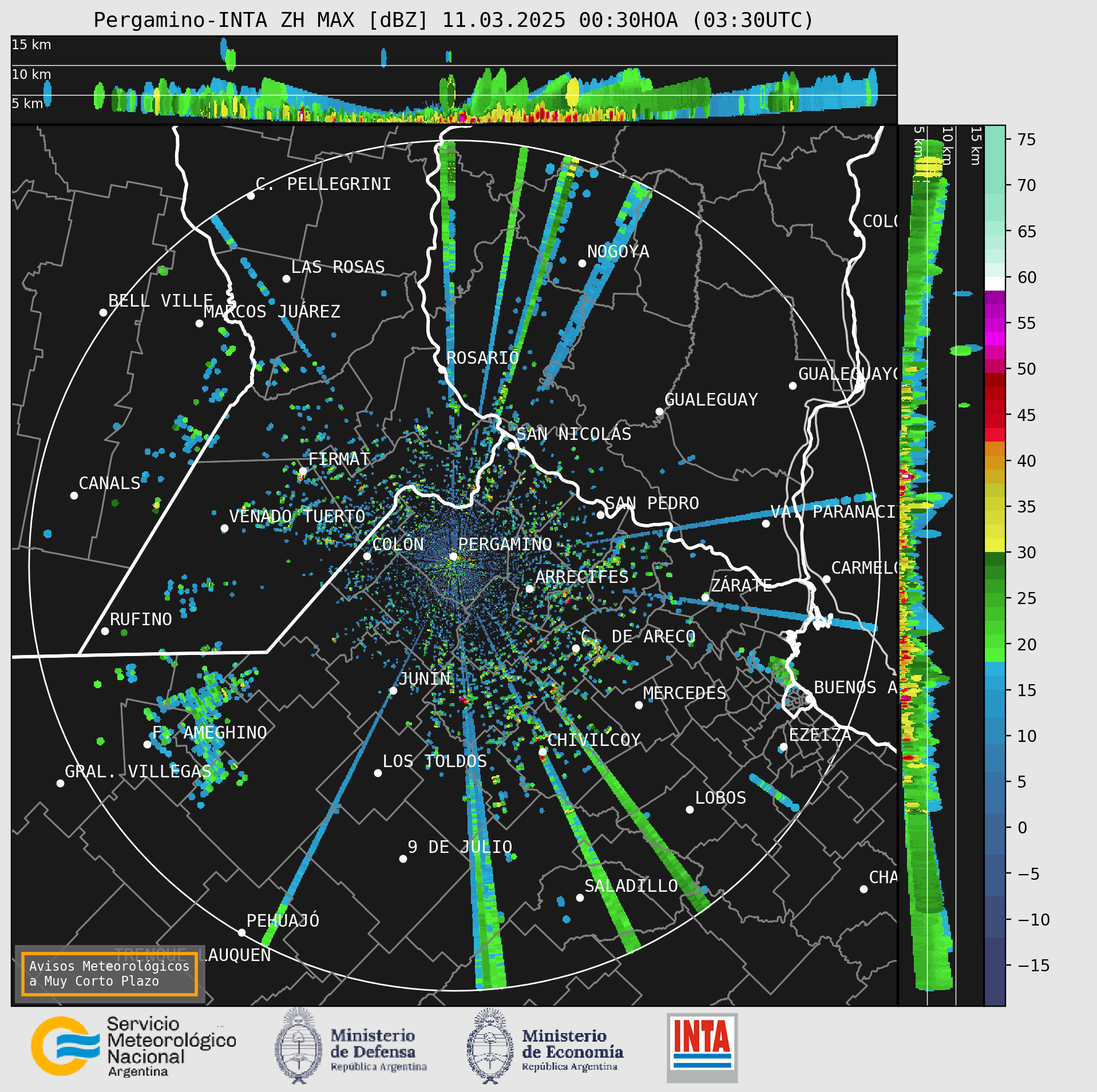Screen dimensions: 1097x1092
Task: Click the Ezeiza city dot
Action: (783, 747)
